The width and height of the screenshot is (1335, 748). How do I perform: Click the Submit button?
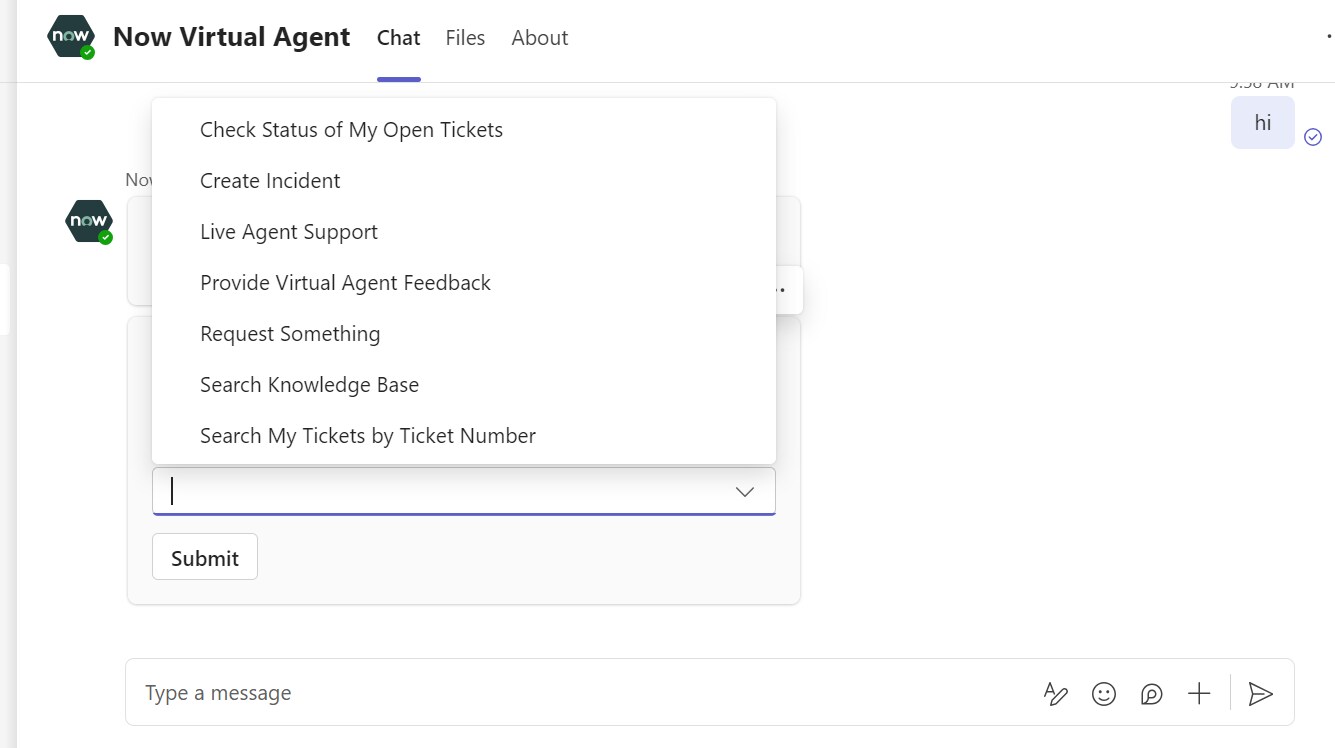[204, 557]
